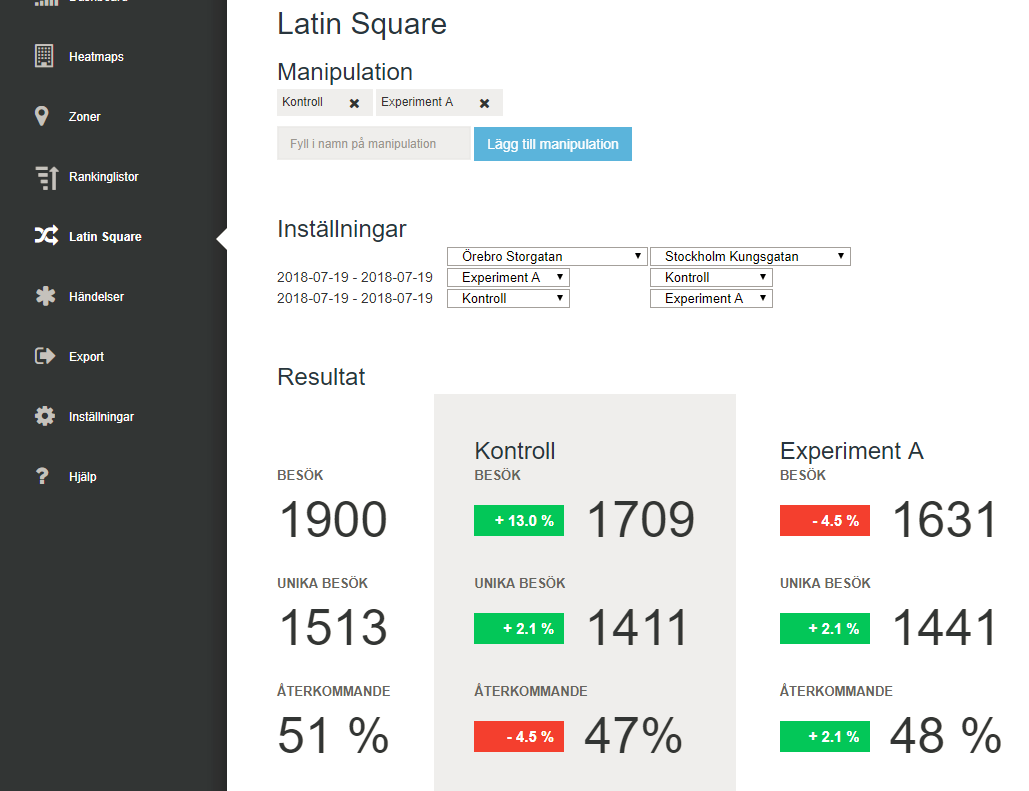Open the Hjälp sidebar item
1029x791 pixels.
(x=82, y=477)
